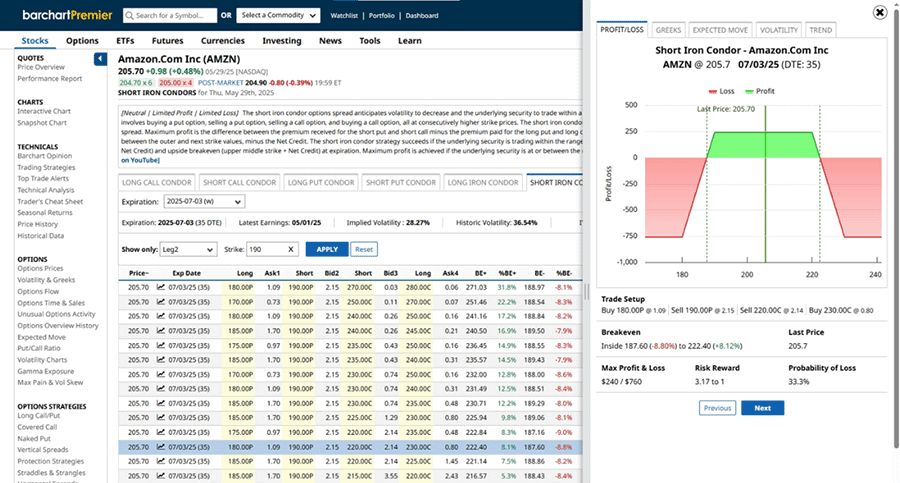The image size is (900, 483).
Task: Open chart icon in the BE+ 240.50 row
Action: coord(161,331)
